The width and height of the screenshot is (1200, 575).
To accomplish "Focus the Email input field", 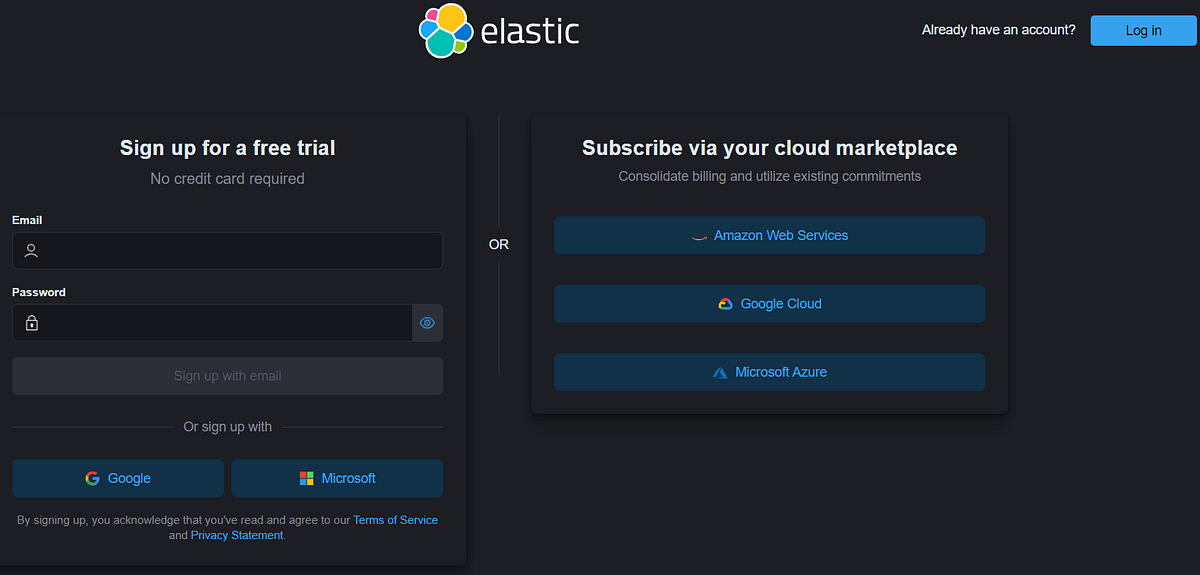I will pos(227,251).
